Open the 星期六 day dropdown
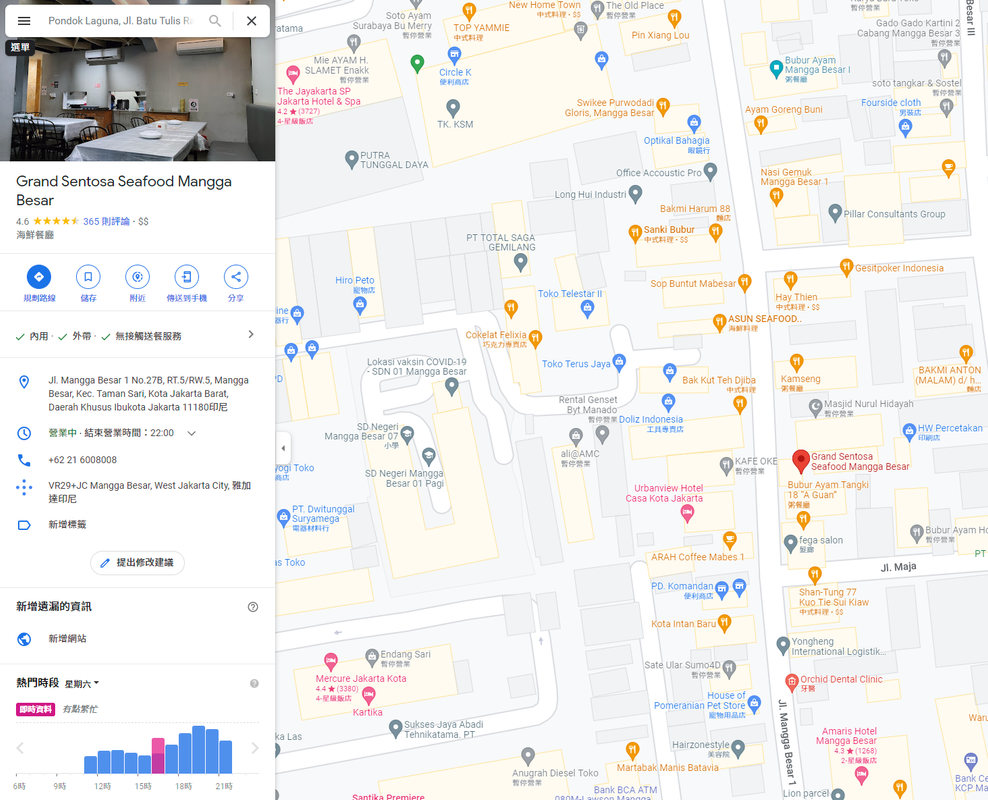988x800 pixels. pyautogui.click(x=82, y=683)
